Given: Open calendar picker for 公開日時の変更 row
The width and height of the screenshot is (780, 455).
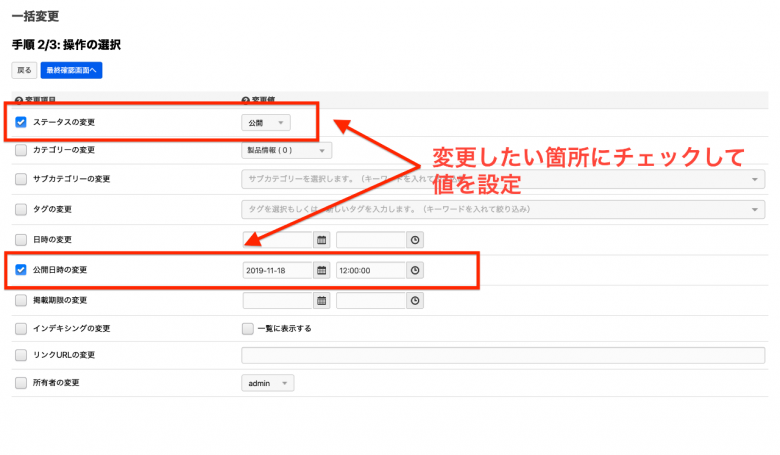Looking at the screenshot, I should tap(322, 271).
